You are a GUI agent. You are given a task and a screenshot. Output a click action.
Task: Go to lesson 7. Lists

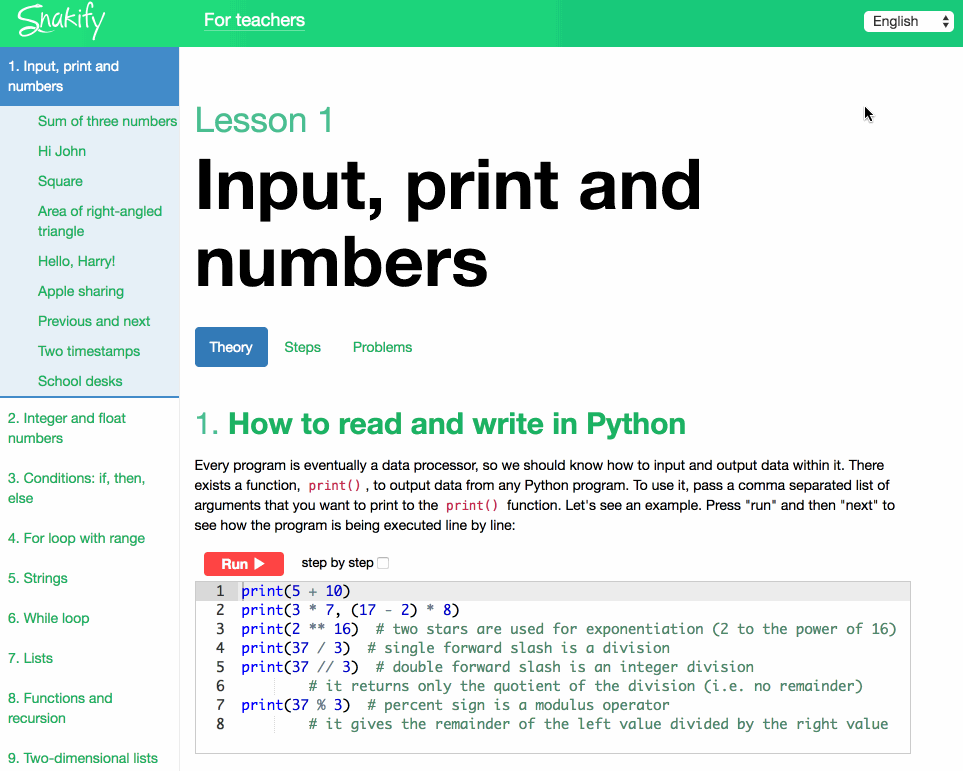(31, 658)
